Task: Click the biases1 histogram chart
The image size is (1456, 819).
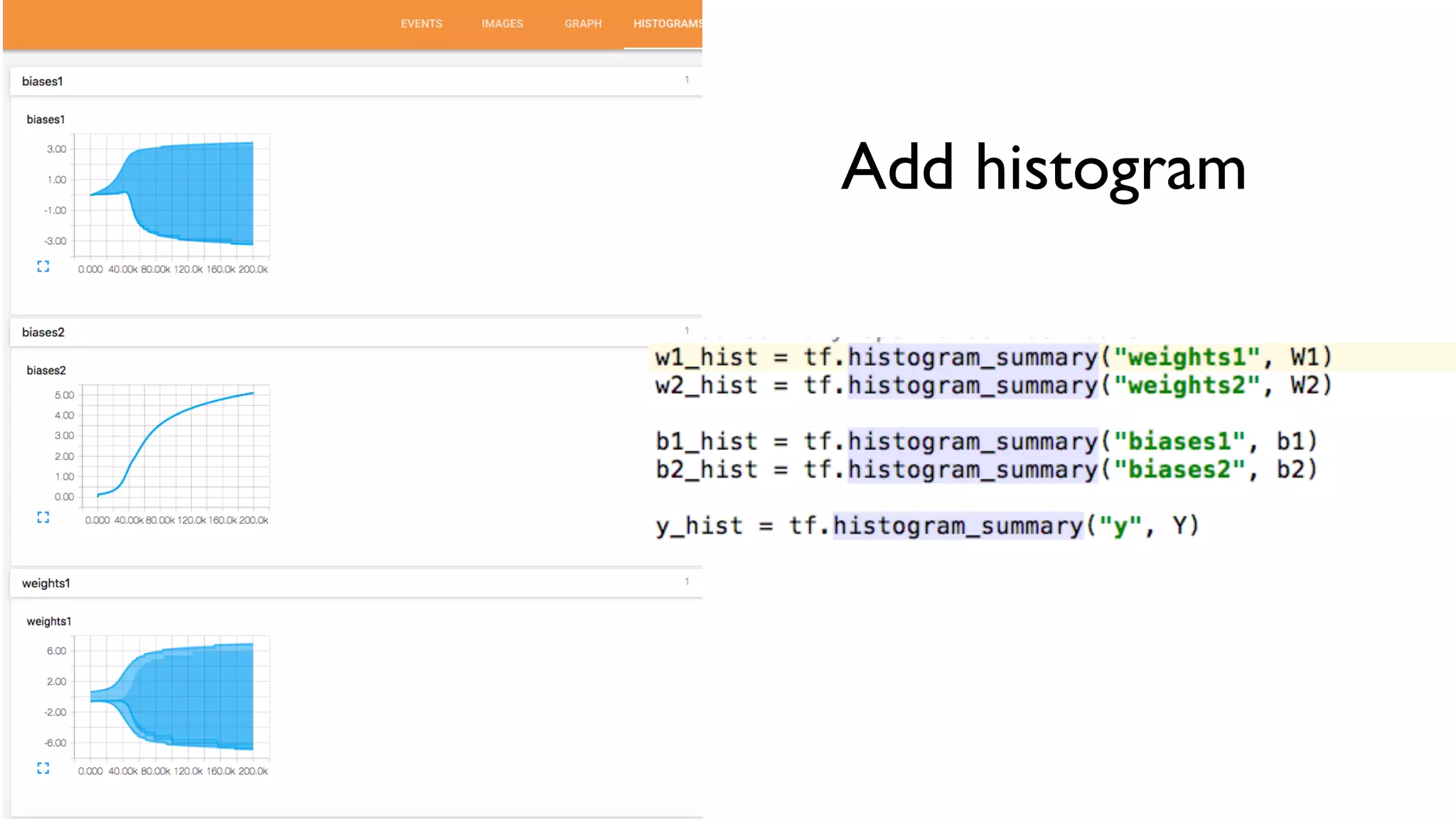Action: [172, 195]
